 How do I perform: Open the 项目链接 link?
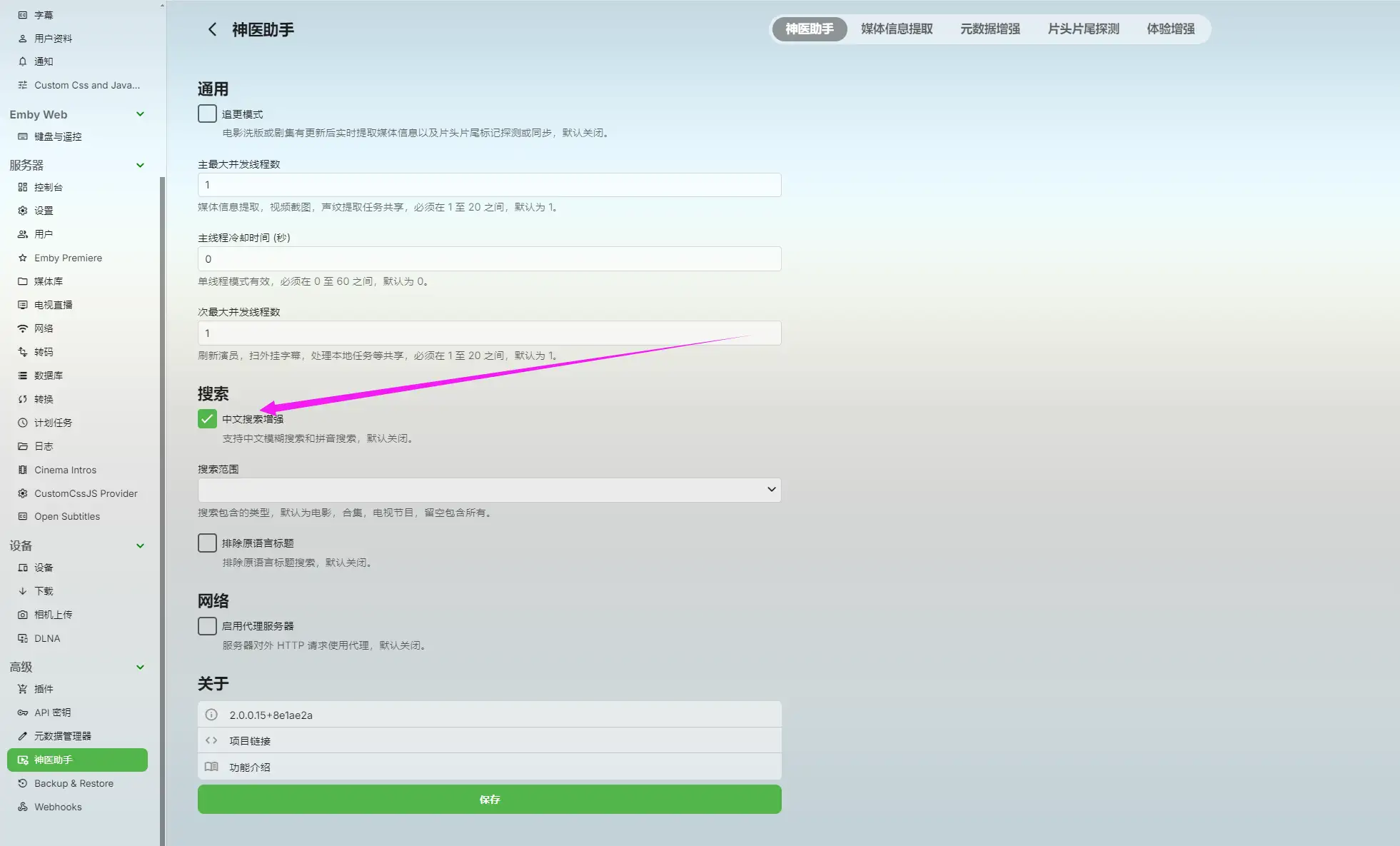[250, 741]
